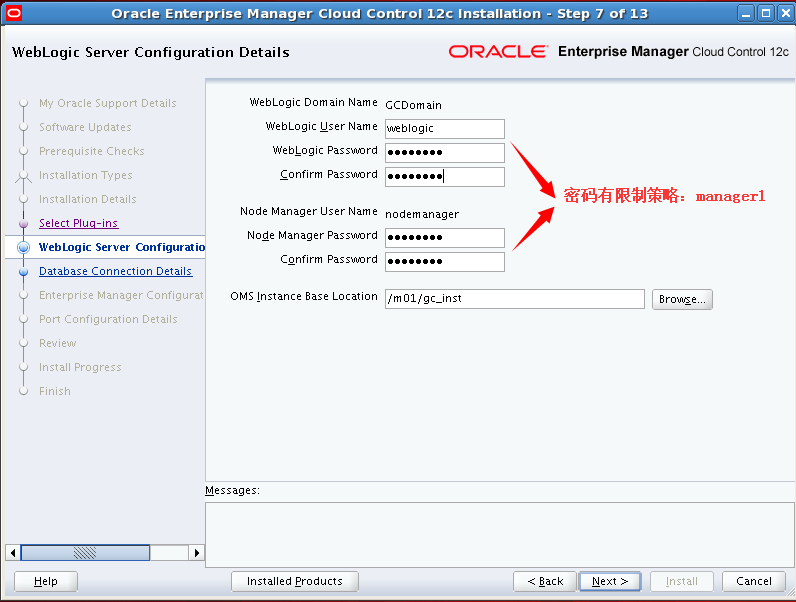The height and width of the screenshot is (602, 796).
Task: Open the Database Connection Details step
Action: 116,271
